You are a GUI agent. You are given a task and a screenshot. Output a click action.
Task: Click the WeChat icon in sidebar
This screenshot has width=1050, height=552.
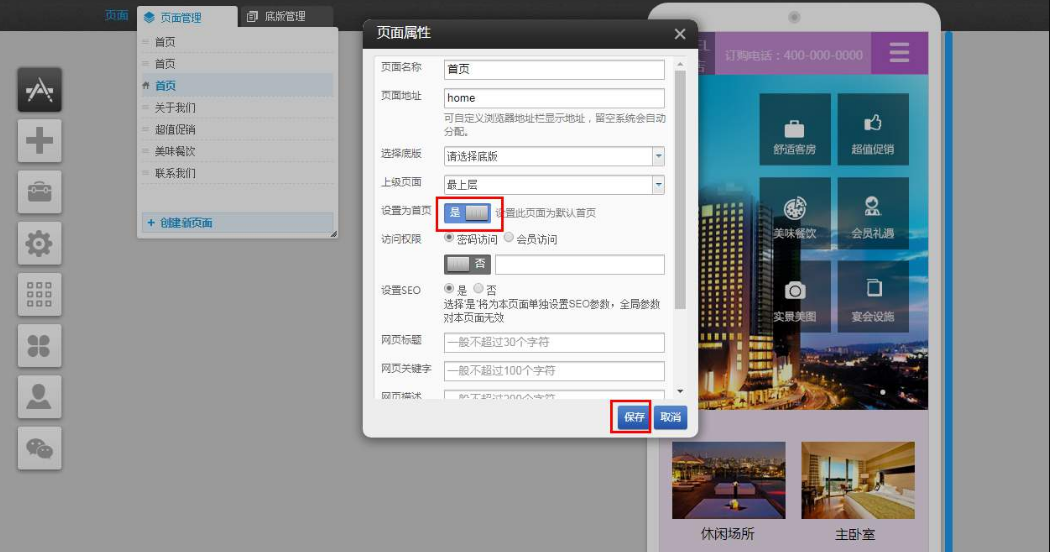click(x=40, y=448)
